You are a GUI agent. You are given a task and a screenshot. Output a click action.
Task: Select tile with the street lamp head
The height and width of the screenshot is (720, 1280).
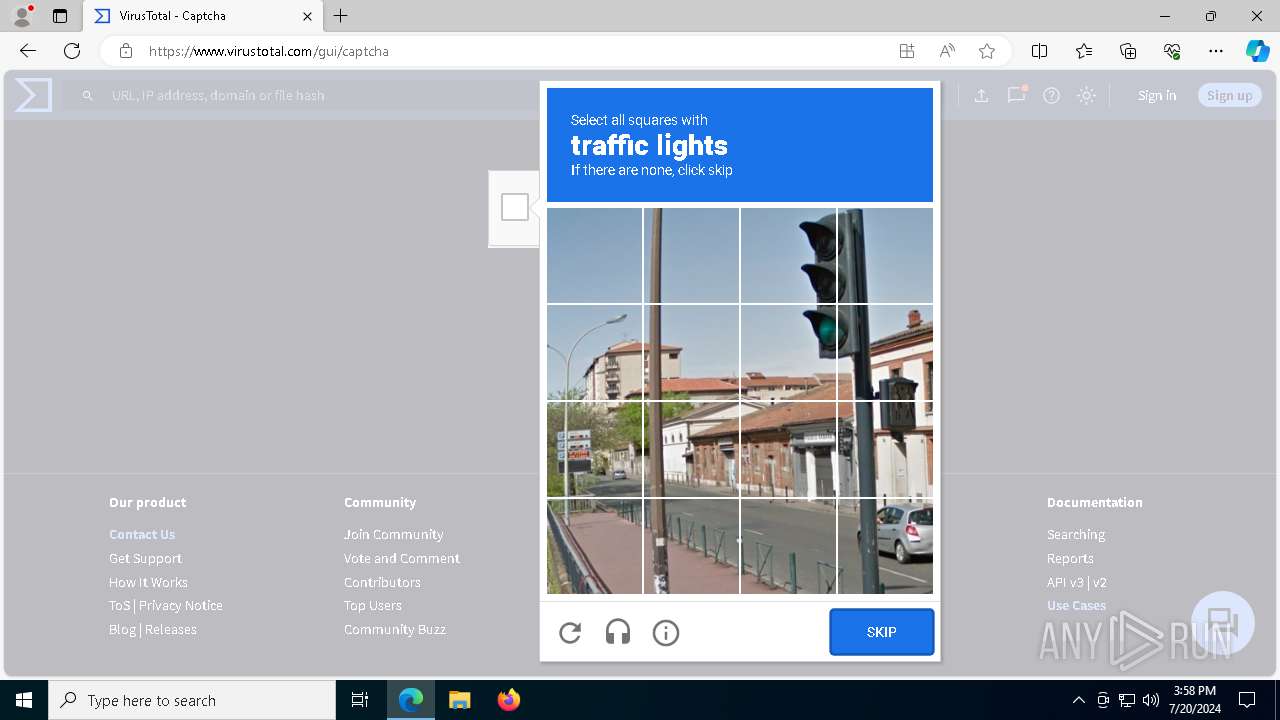[594, 352]
